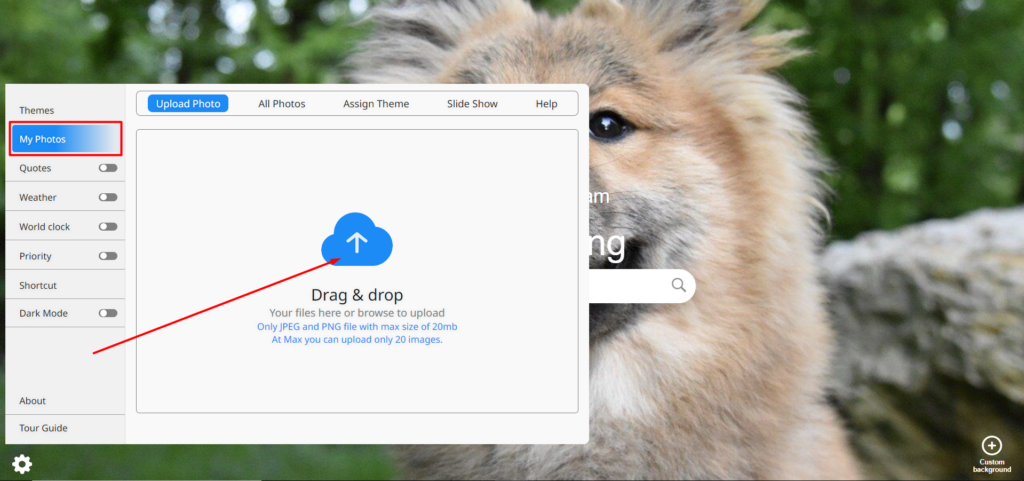
Task: Open settings with the gear icon
Action: click(x=22, y=463)
